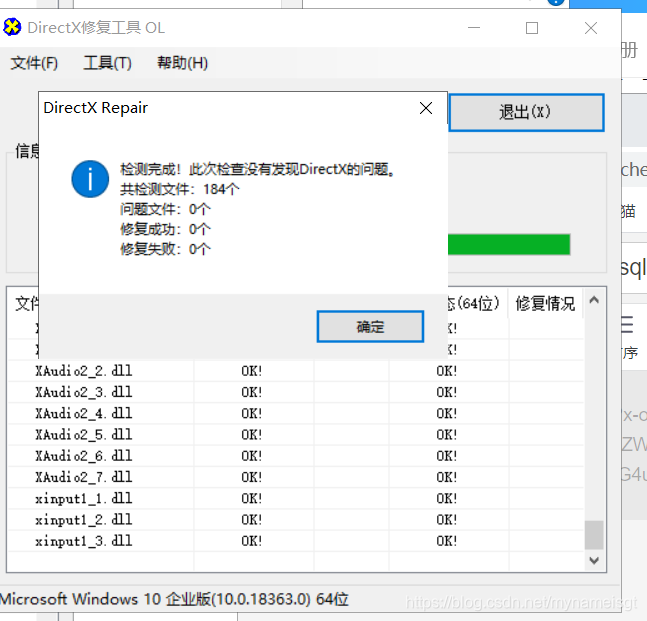
Task: Select the XAudio2_5.dll row
Action: pos(295,434)
